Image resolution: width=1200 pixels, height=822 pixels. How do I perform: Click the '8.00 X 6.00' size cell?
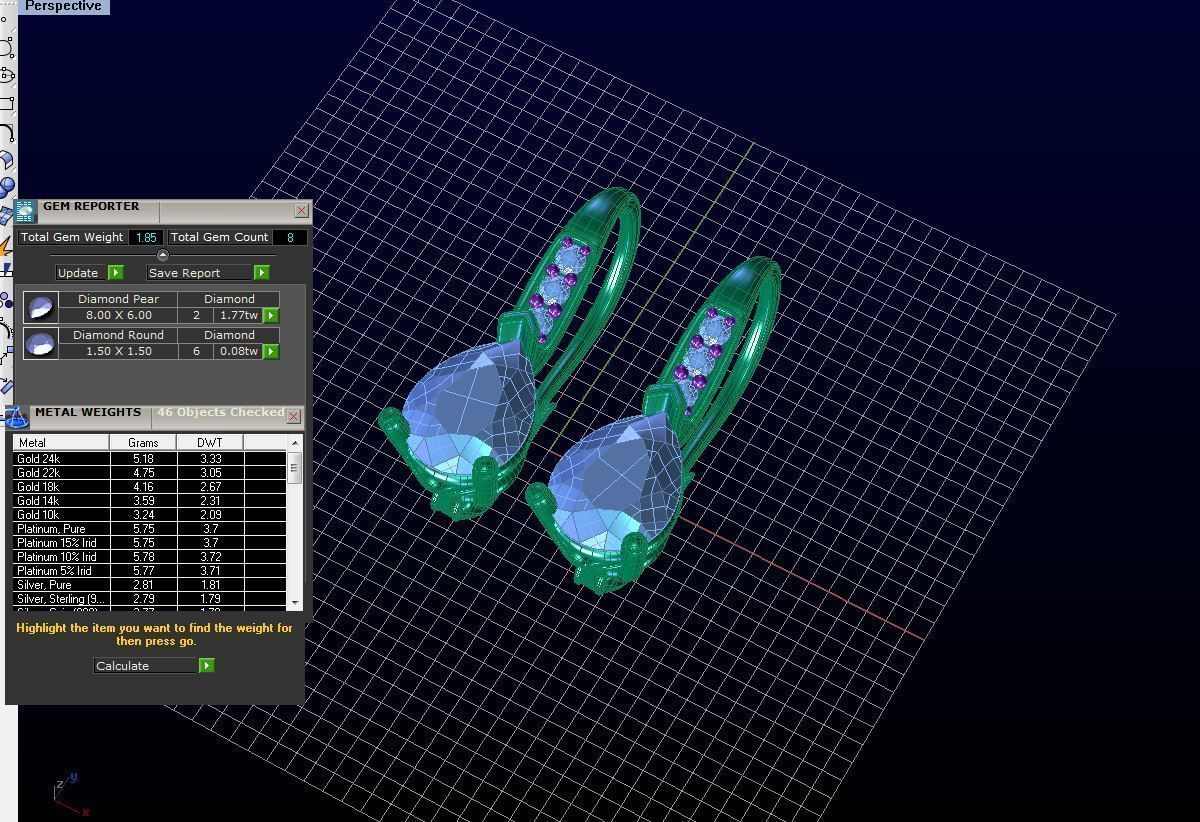pos(118,315)
